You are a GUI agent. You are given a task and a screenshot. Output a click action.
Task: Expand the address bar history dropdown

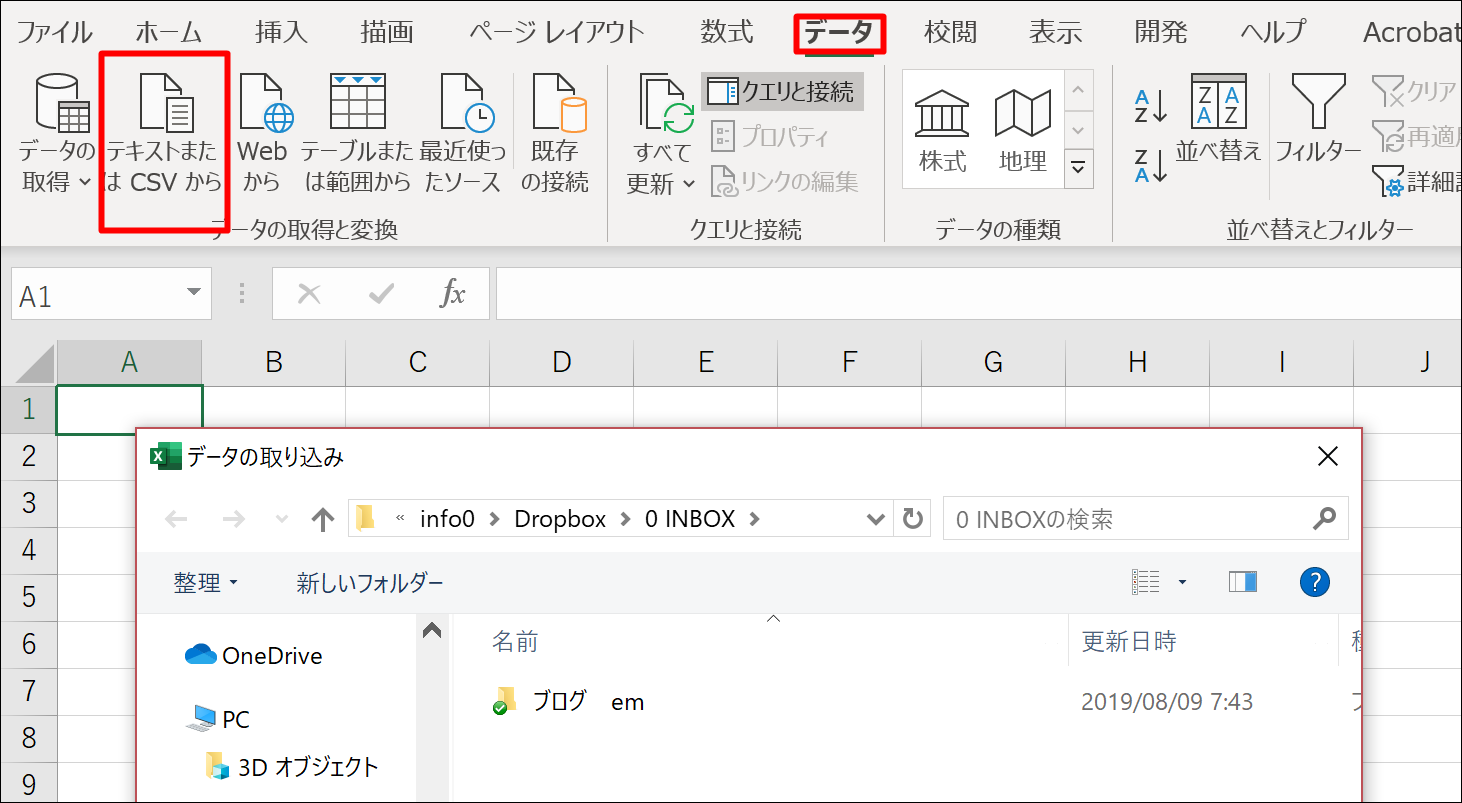tap(876, 519)
